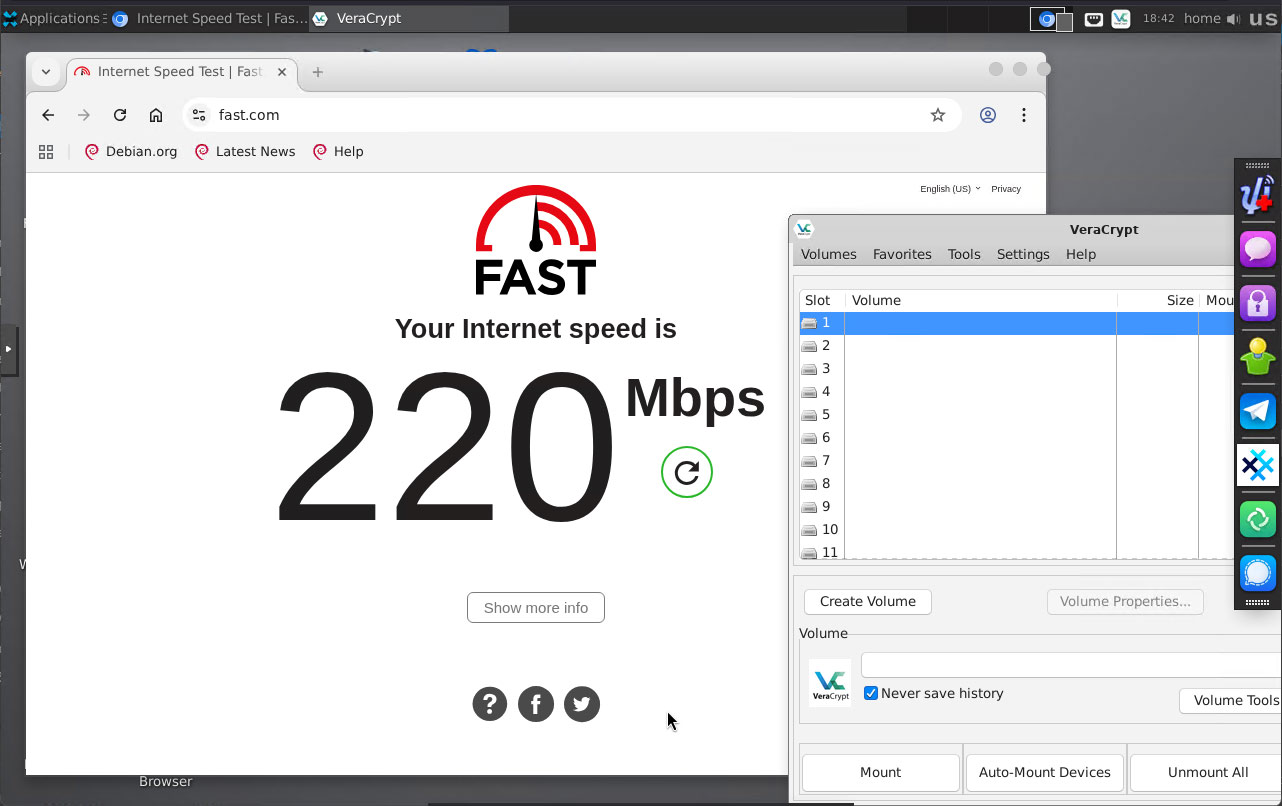
Task: Click the Create Volume button
Action: coord(868,601)
